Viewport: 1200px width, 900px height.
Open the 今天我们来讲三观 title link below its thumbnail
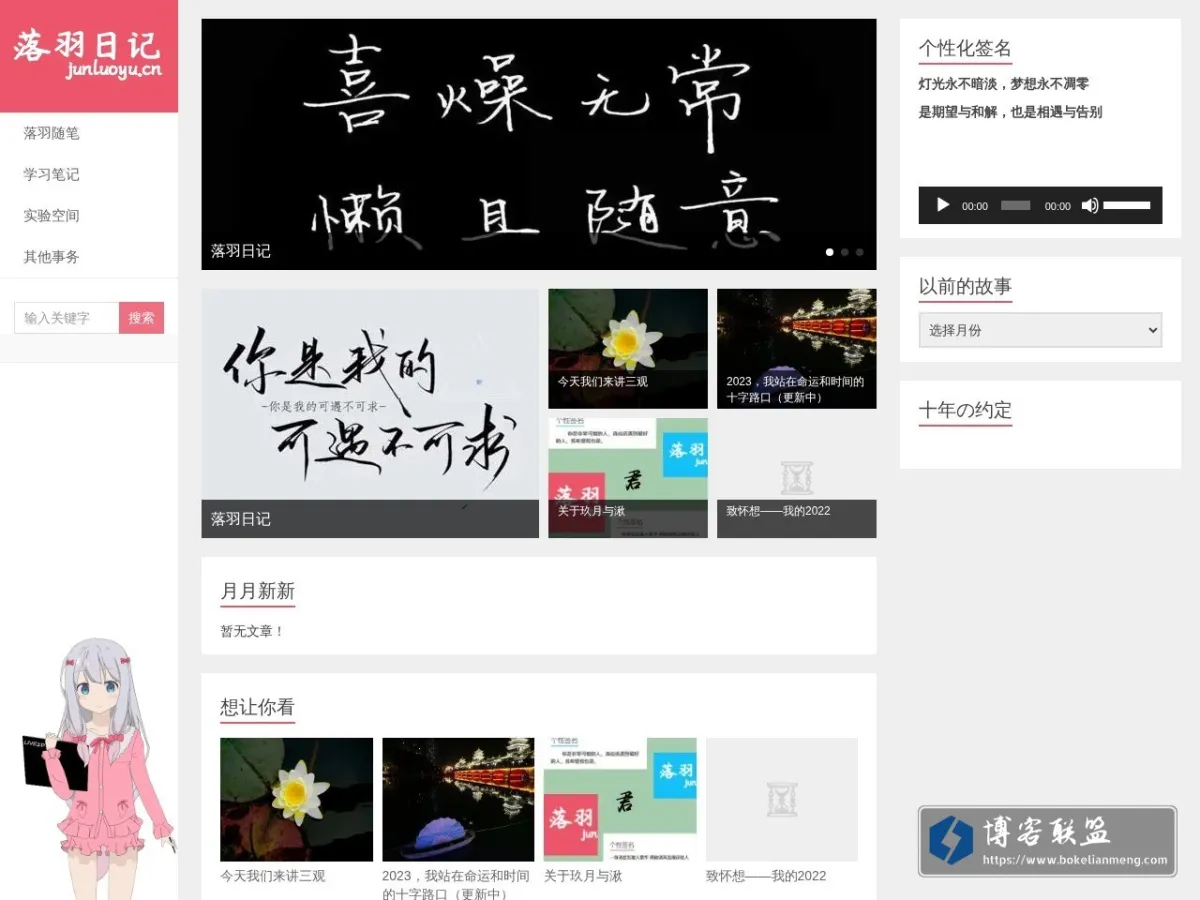pos(273,876)
